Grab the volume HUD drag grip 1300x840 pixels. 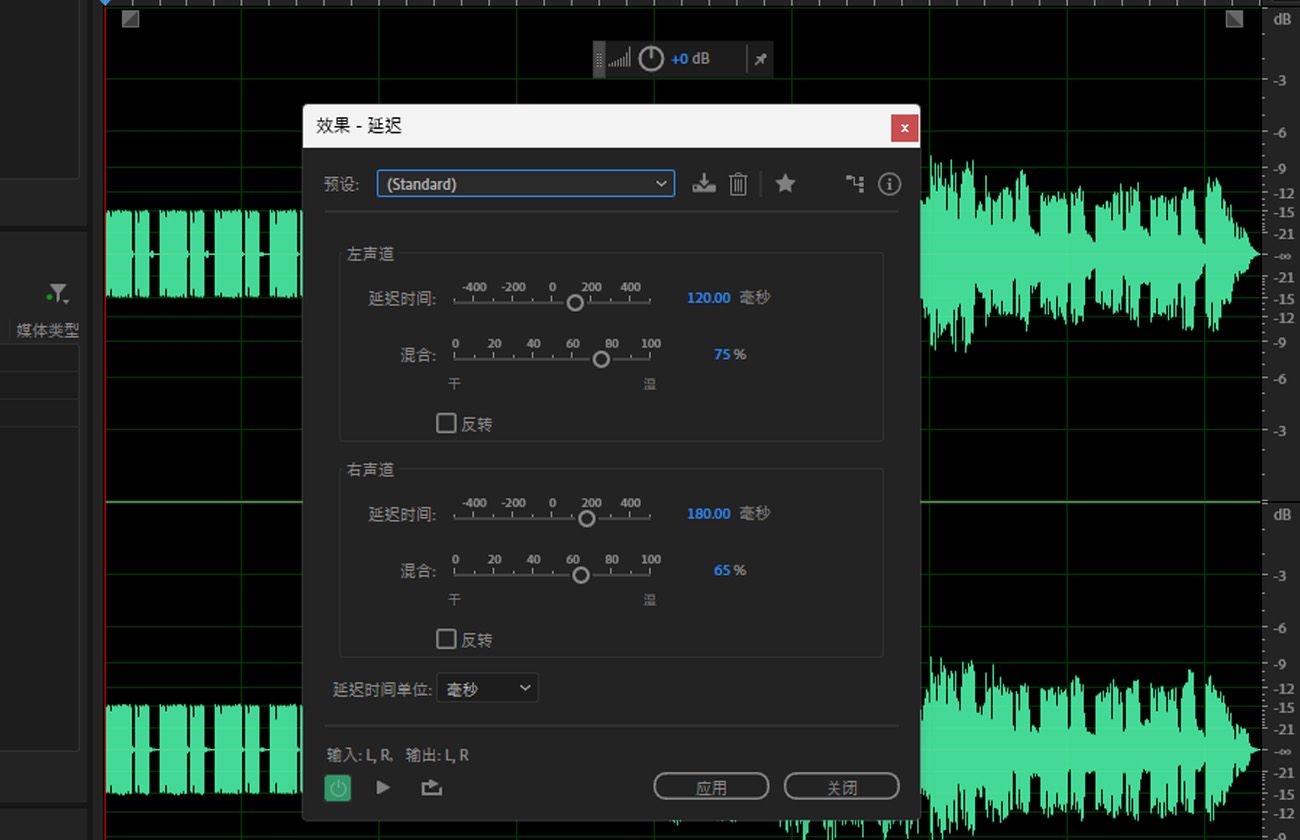pos(599,59)
